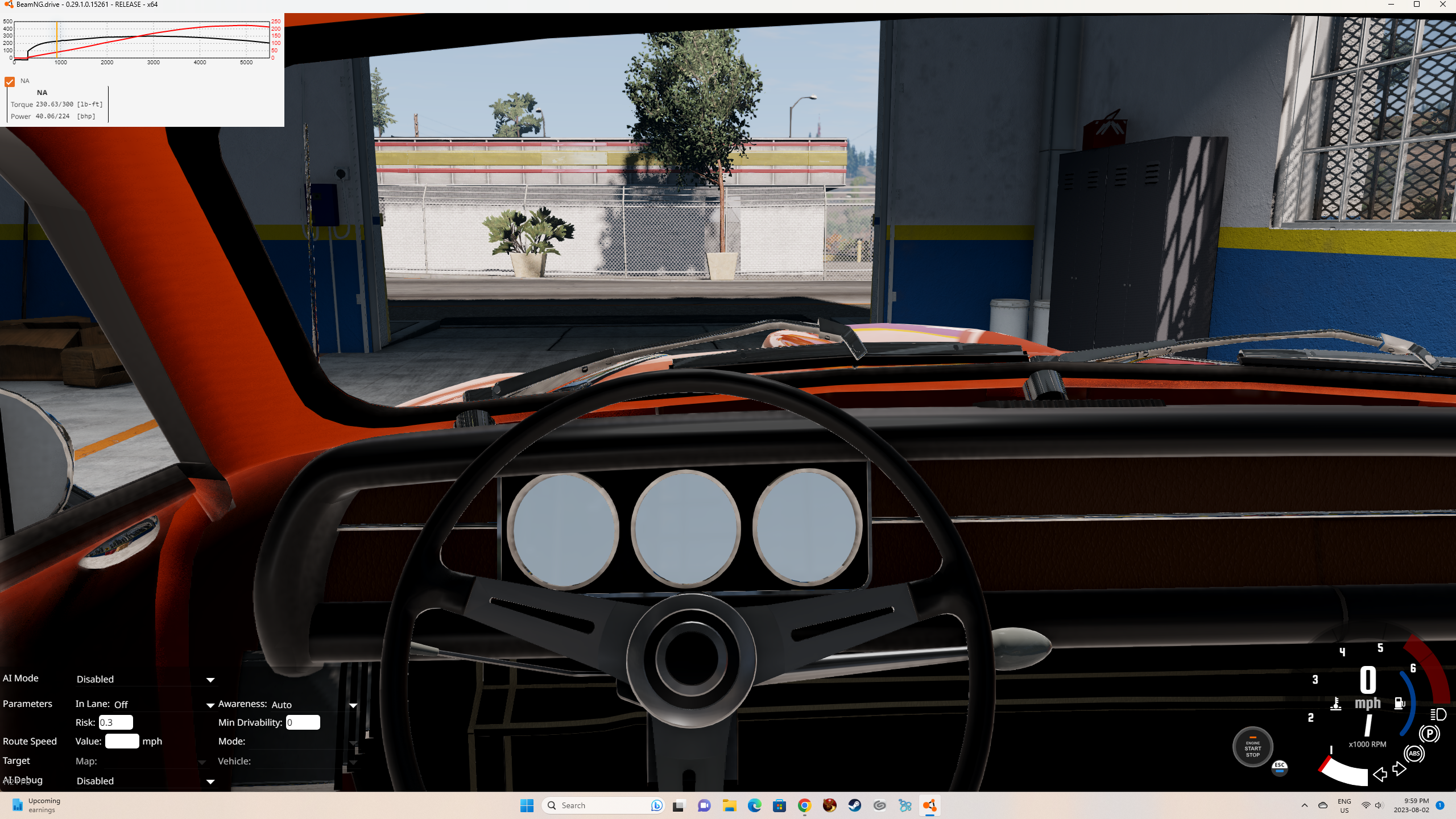Viewport: 1456px width, 819px height.
Task: Click the Min Drivability input field
Action: pyautogui.click(x=303, y=722)
